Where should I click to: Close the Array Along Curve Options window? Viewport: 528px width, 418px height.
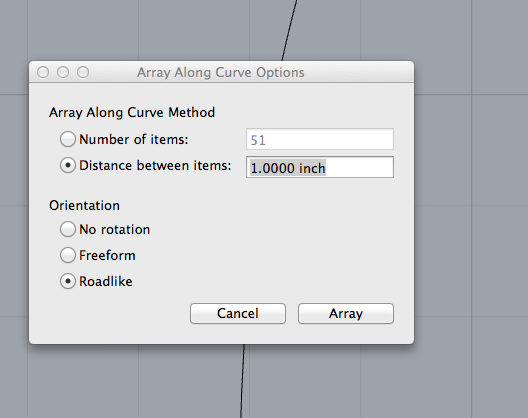point(43,72)
